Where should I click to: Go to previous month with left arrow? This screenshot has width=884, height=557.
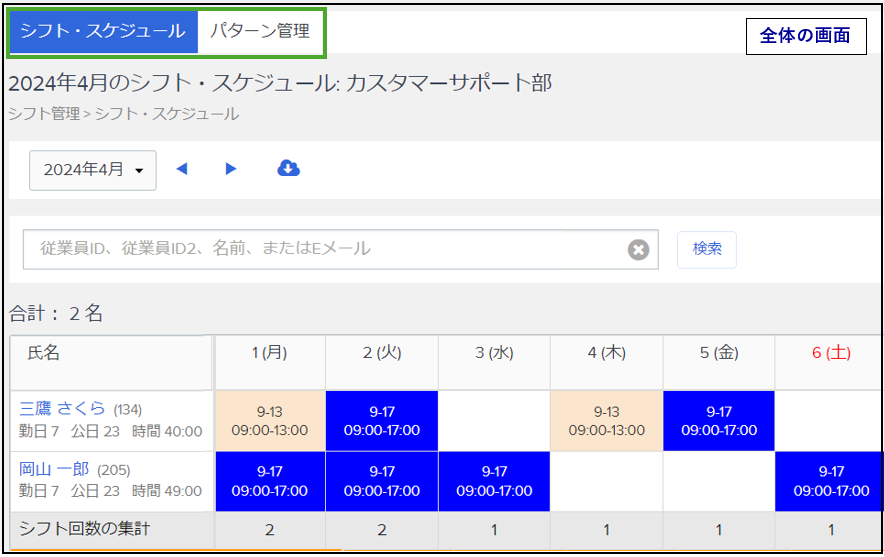[x=181, y=169]
